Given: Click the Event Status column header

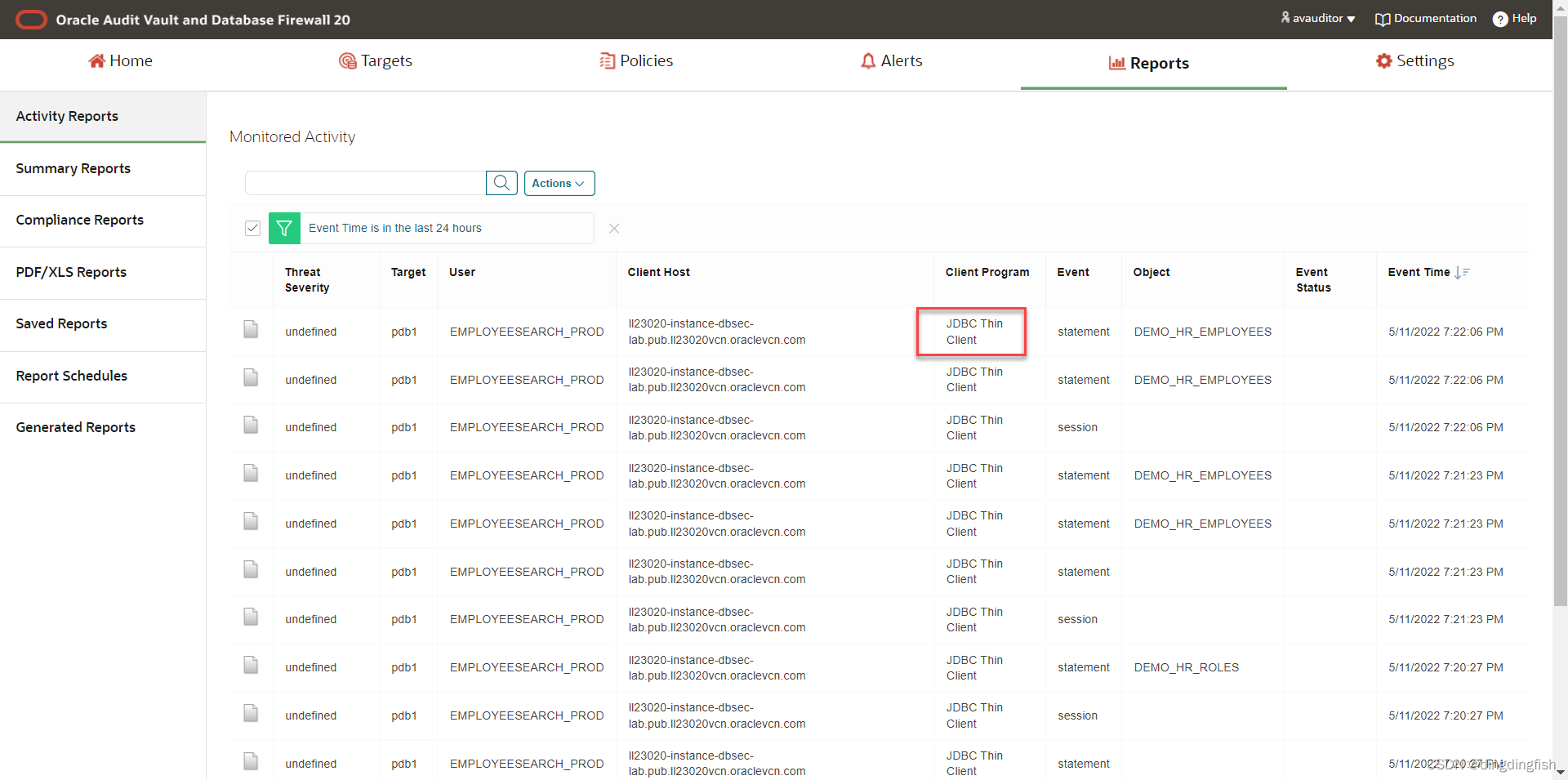Looking at the screenshot, I should tap(1313, 279).
